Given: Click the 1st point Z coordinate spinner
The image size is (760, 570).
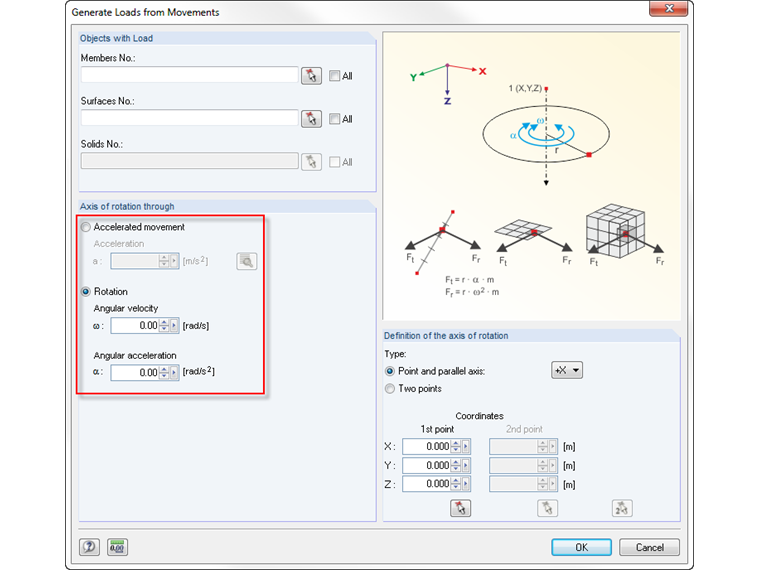Looking at the screenshot, I should coord(456,484).
